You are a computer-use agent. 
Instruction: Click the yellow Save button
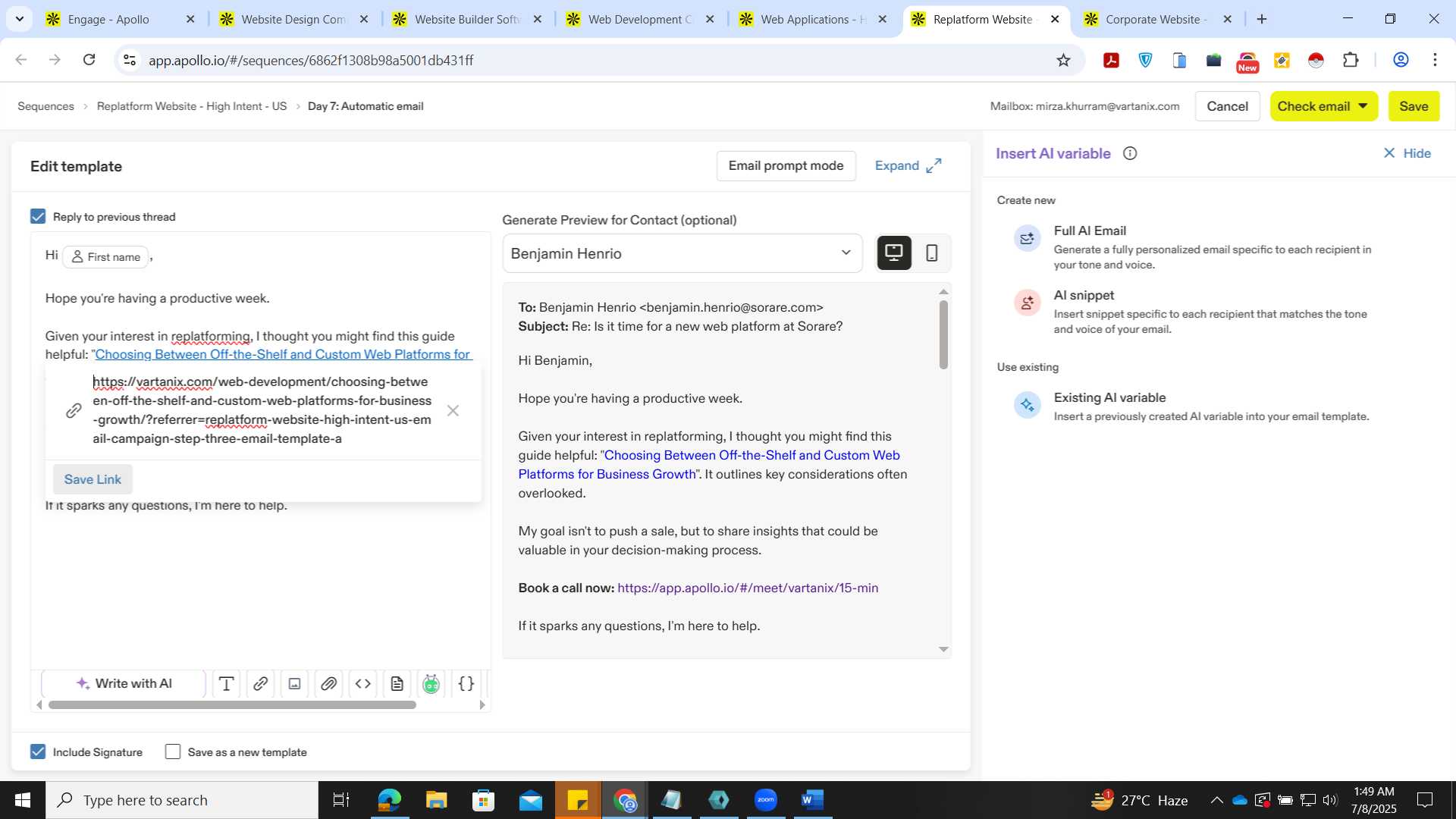[1414, 106]
